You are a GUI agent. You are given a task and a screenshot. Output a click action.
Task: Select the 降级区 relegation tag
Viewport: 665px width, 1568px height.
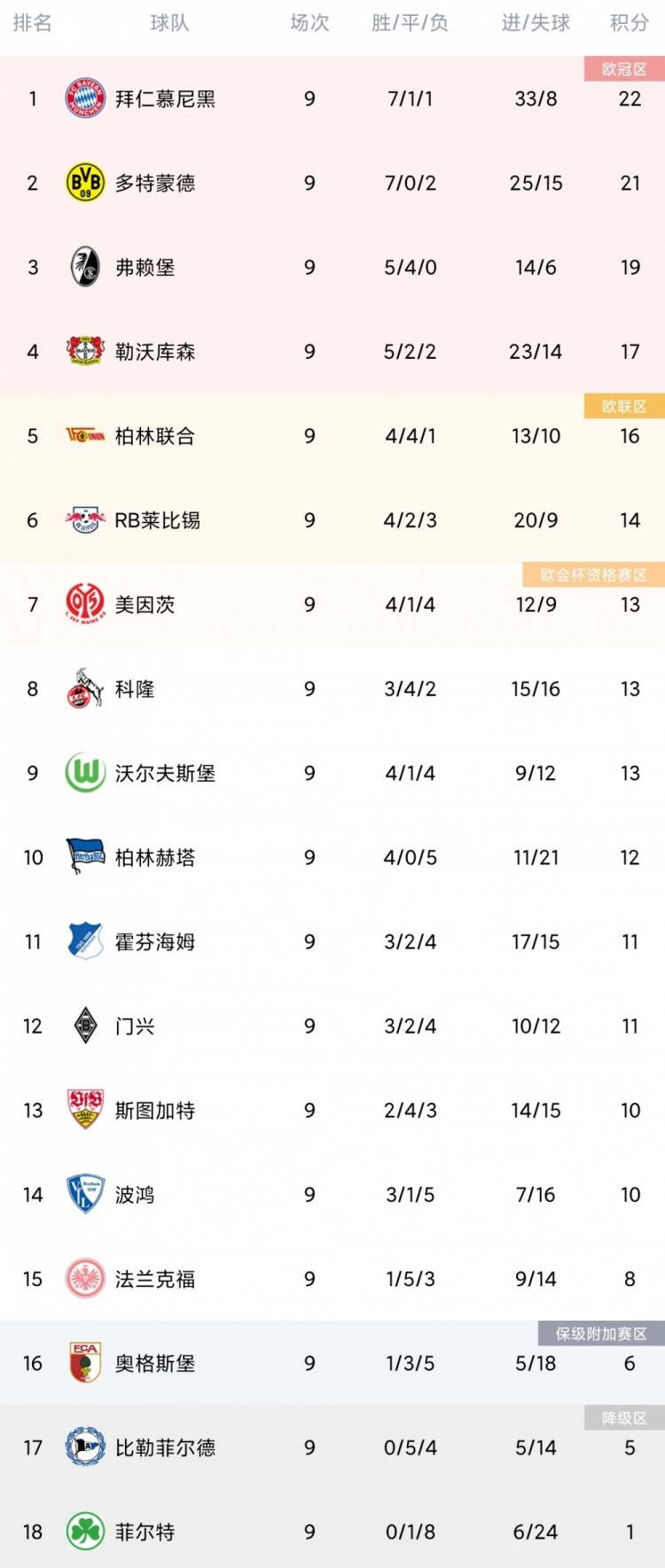624,1417
